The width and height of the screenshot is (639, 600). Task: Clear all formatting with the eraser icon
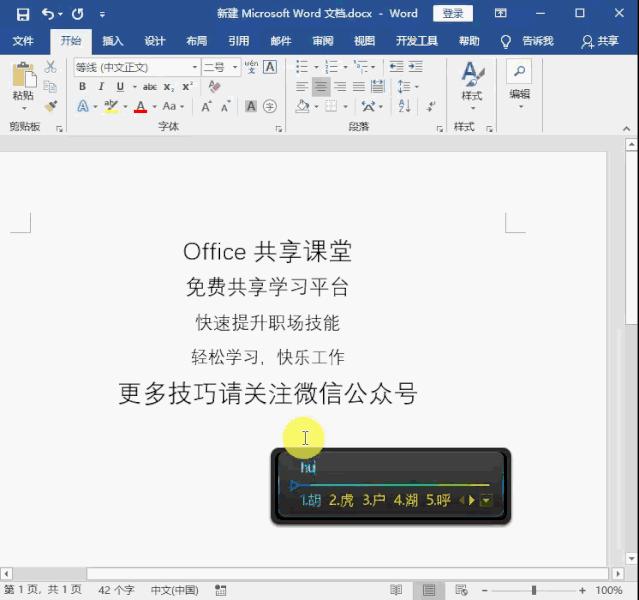214,86
